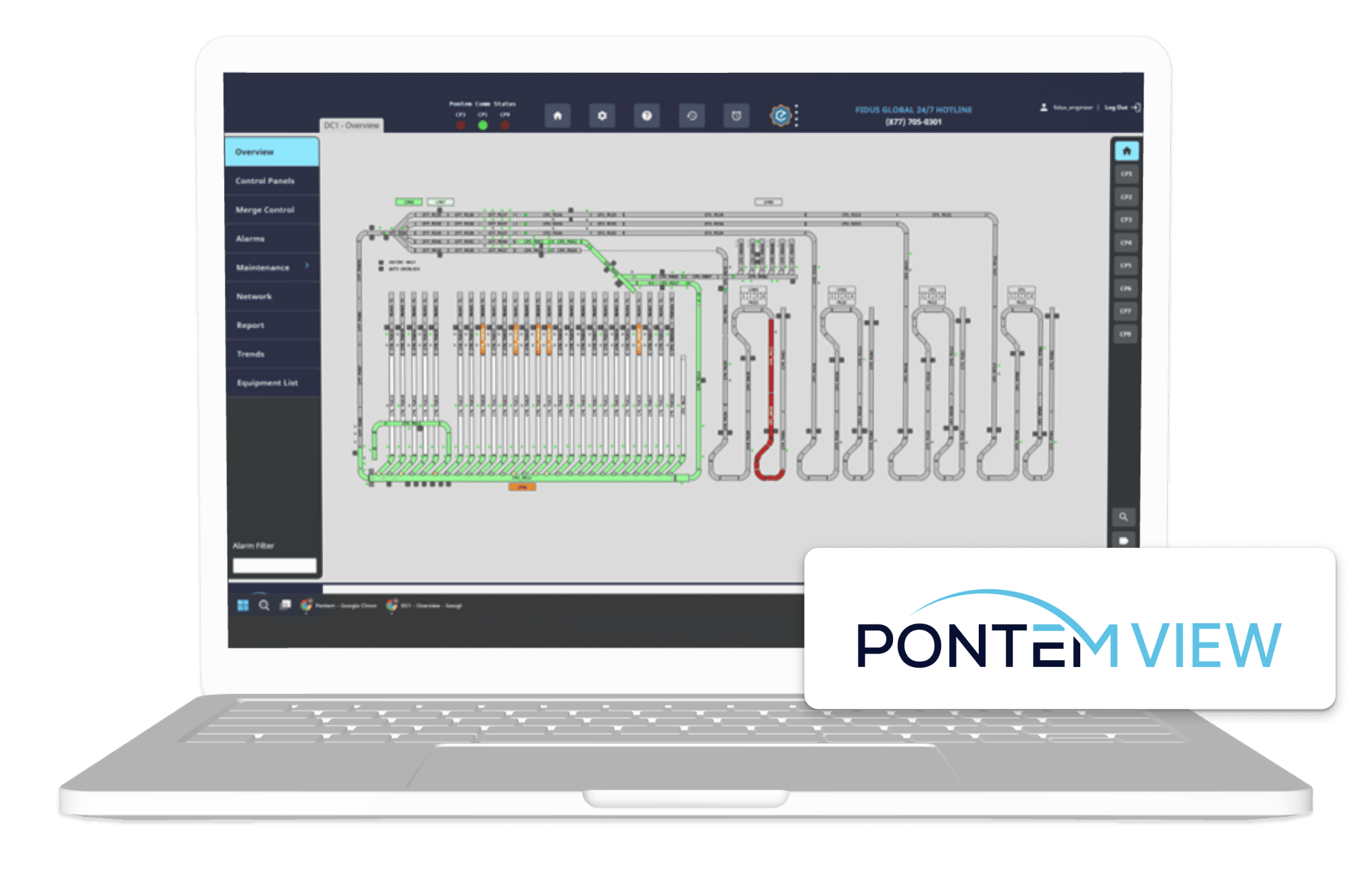The width and height of the screenshot is (1352, 896).
Task: Select CP6 in right sidebar
Action: tap(1126, 289)
